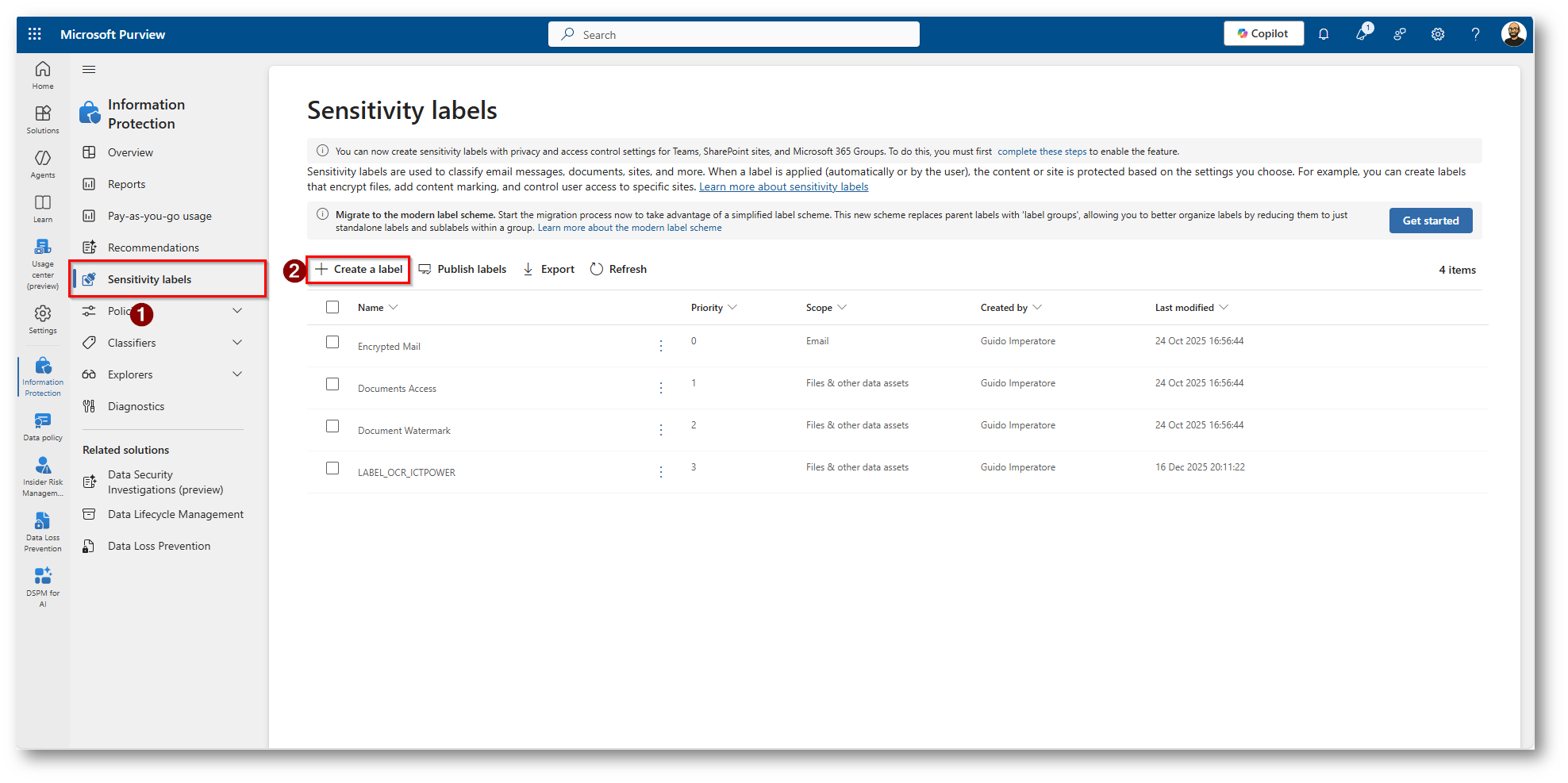Select Information Protection rail icon
The height and width of the screenshot is (783, 1568).
(x=43, y=377)
